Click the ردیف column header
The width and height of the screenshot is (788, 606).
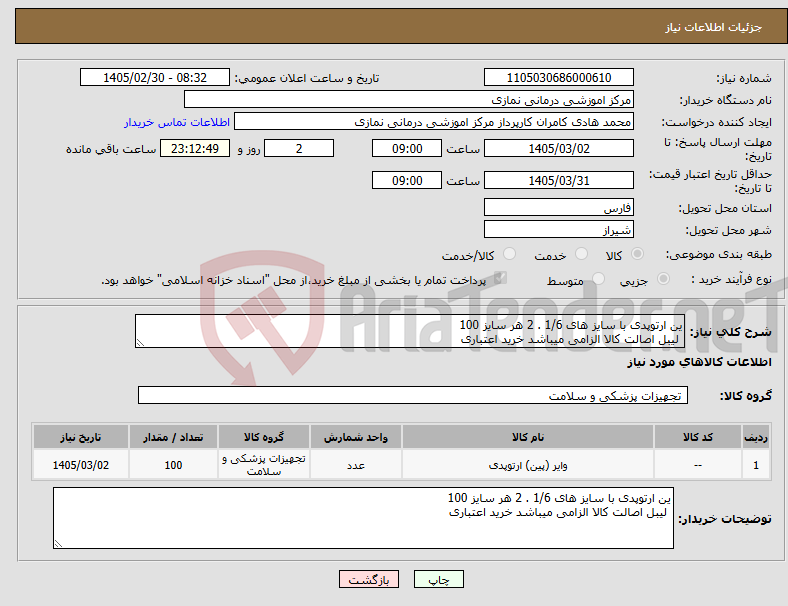pyautogui.click(x=756, y=437)
